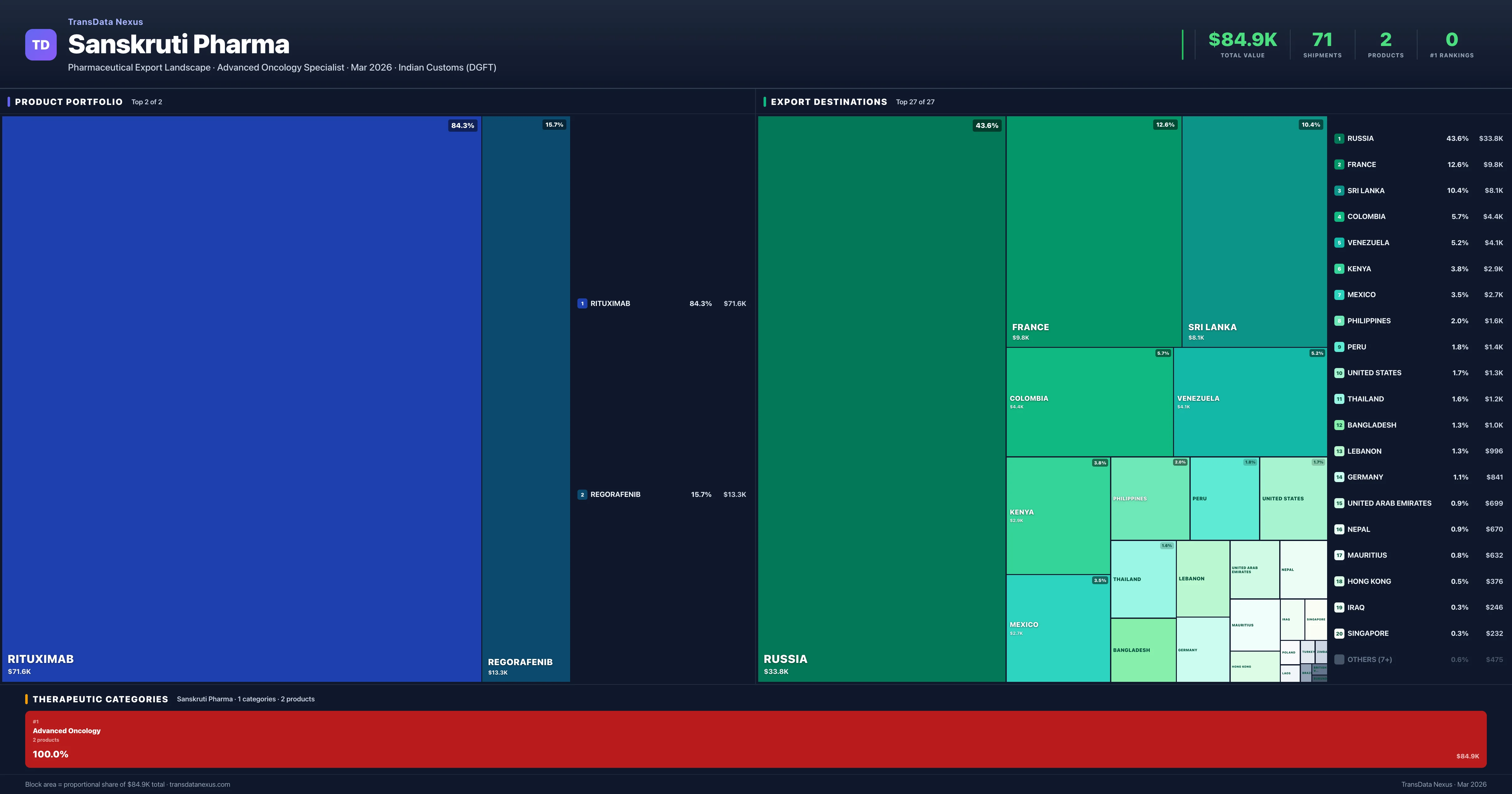Screen dimensions: 1512x794
Task: Click the Advanced Oncology red category bar
Action: pyautogui.click(x=755, y=739)
